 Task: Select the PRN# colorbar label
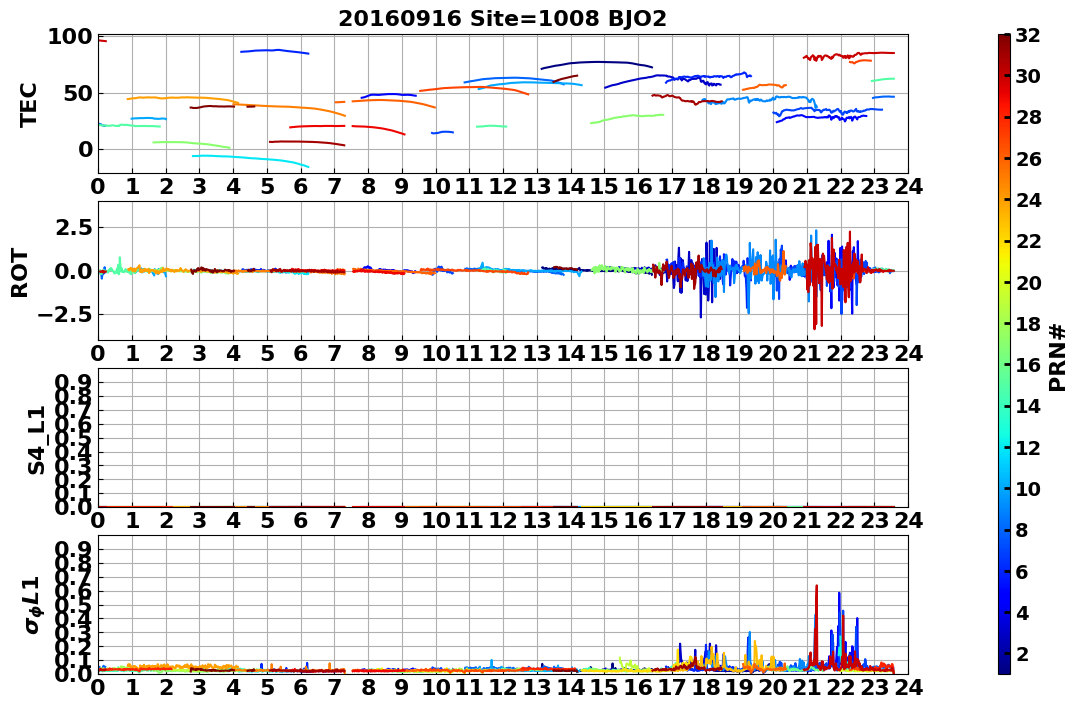coord(1057,357)
